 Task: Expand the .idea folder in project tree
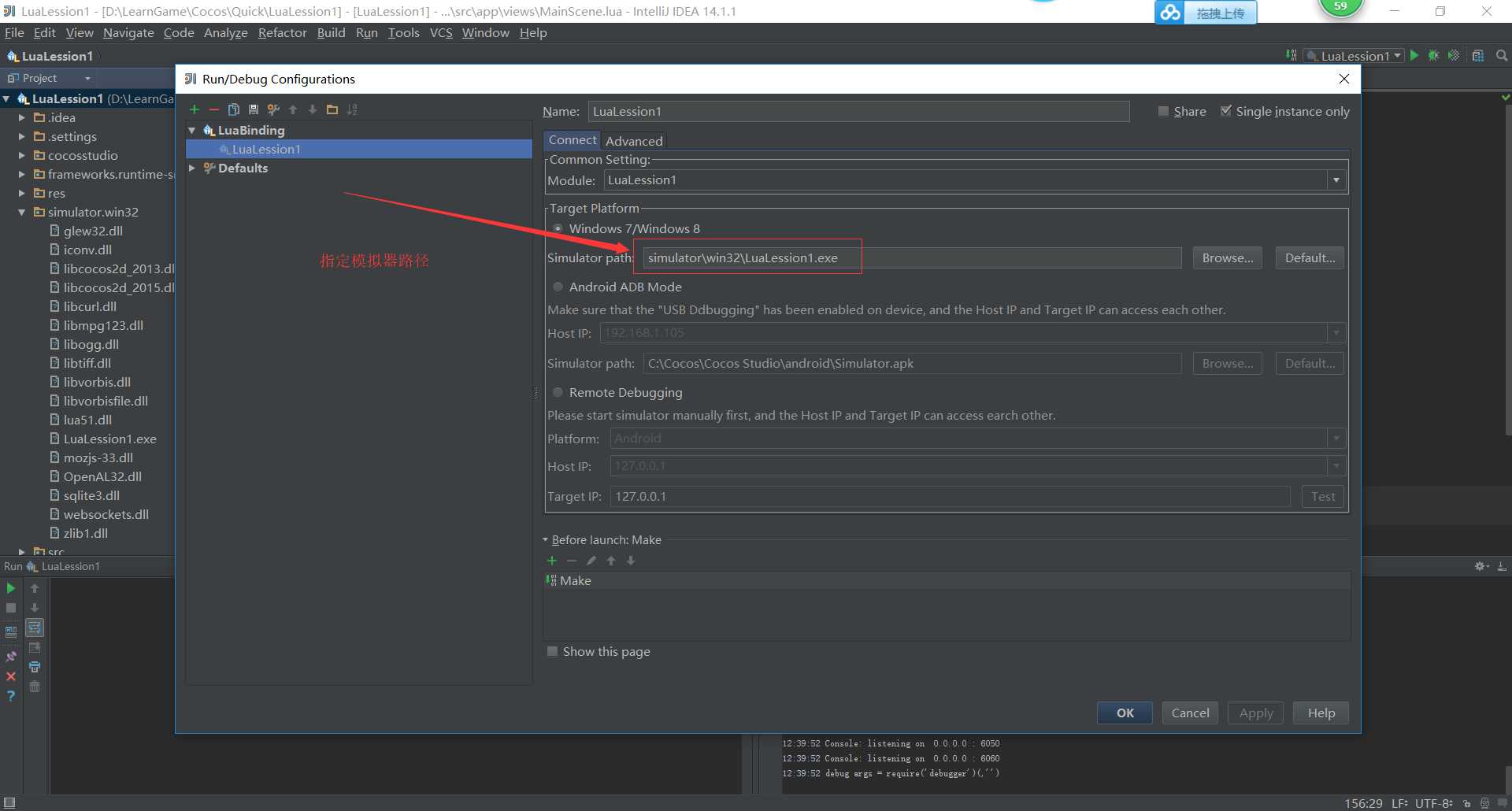[22, 117]
